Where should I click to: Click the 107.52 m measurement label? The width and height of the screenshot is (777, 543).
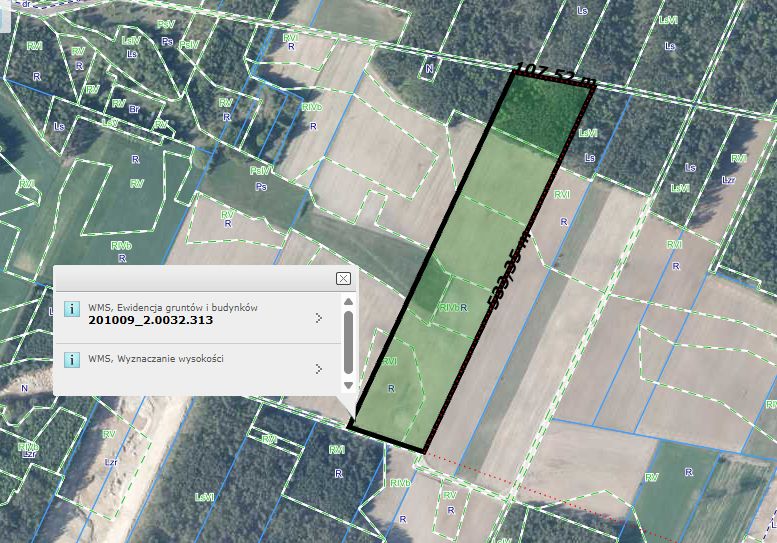click(554, 74)
